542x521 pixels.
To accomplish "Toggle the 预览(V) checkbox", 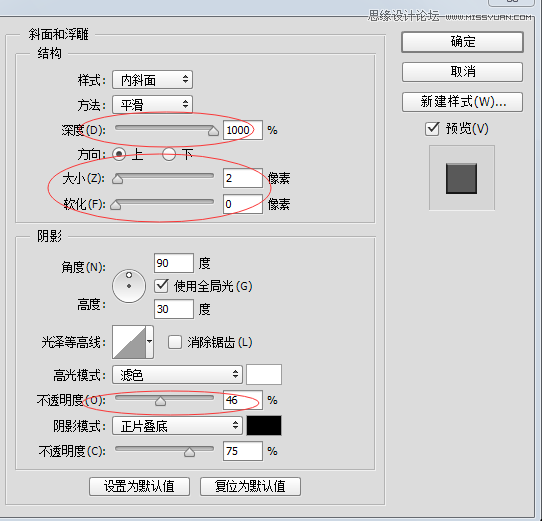I will [432, 129].
